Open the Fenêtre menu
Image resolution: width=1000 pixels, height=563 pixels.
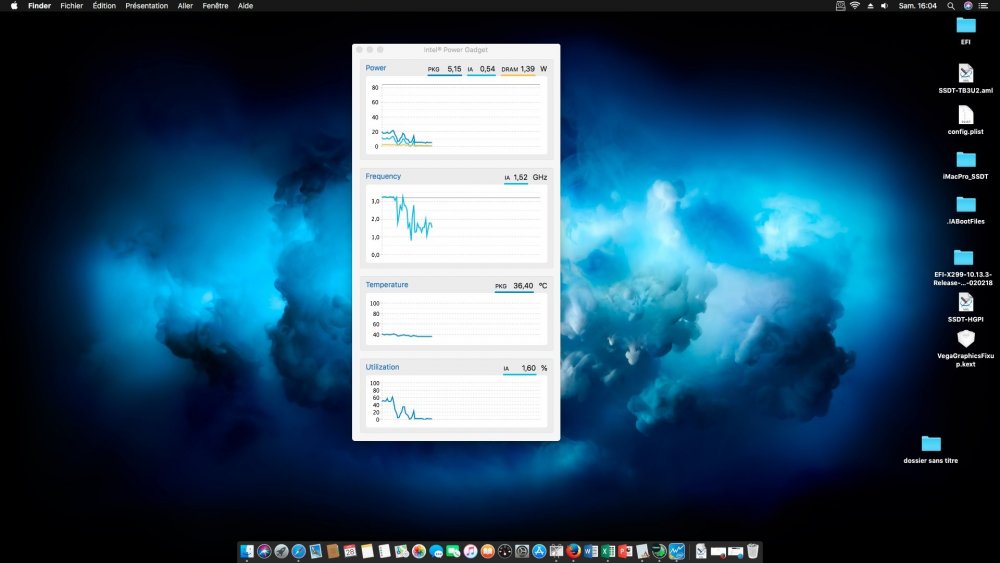(x=215, y=6)
